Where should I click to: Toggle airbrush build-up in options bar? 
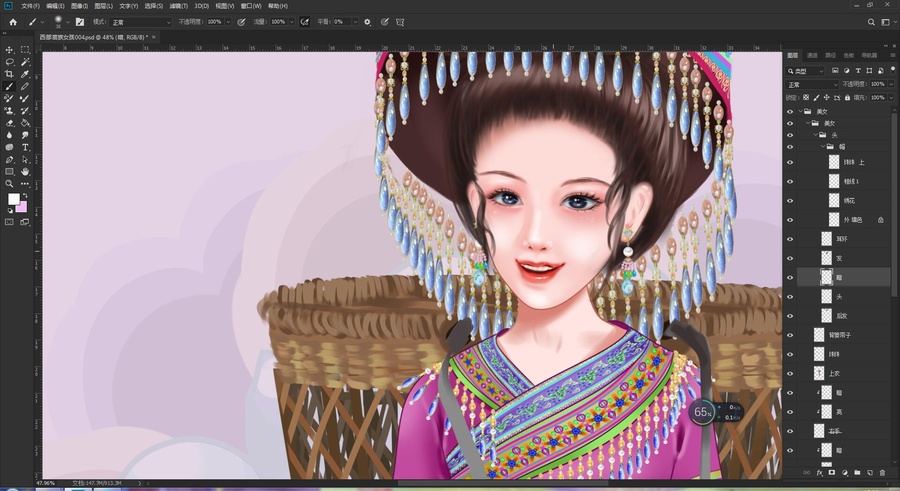click(305, 22)
